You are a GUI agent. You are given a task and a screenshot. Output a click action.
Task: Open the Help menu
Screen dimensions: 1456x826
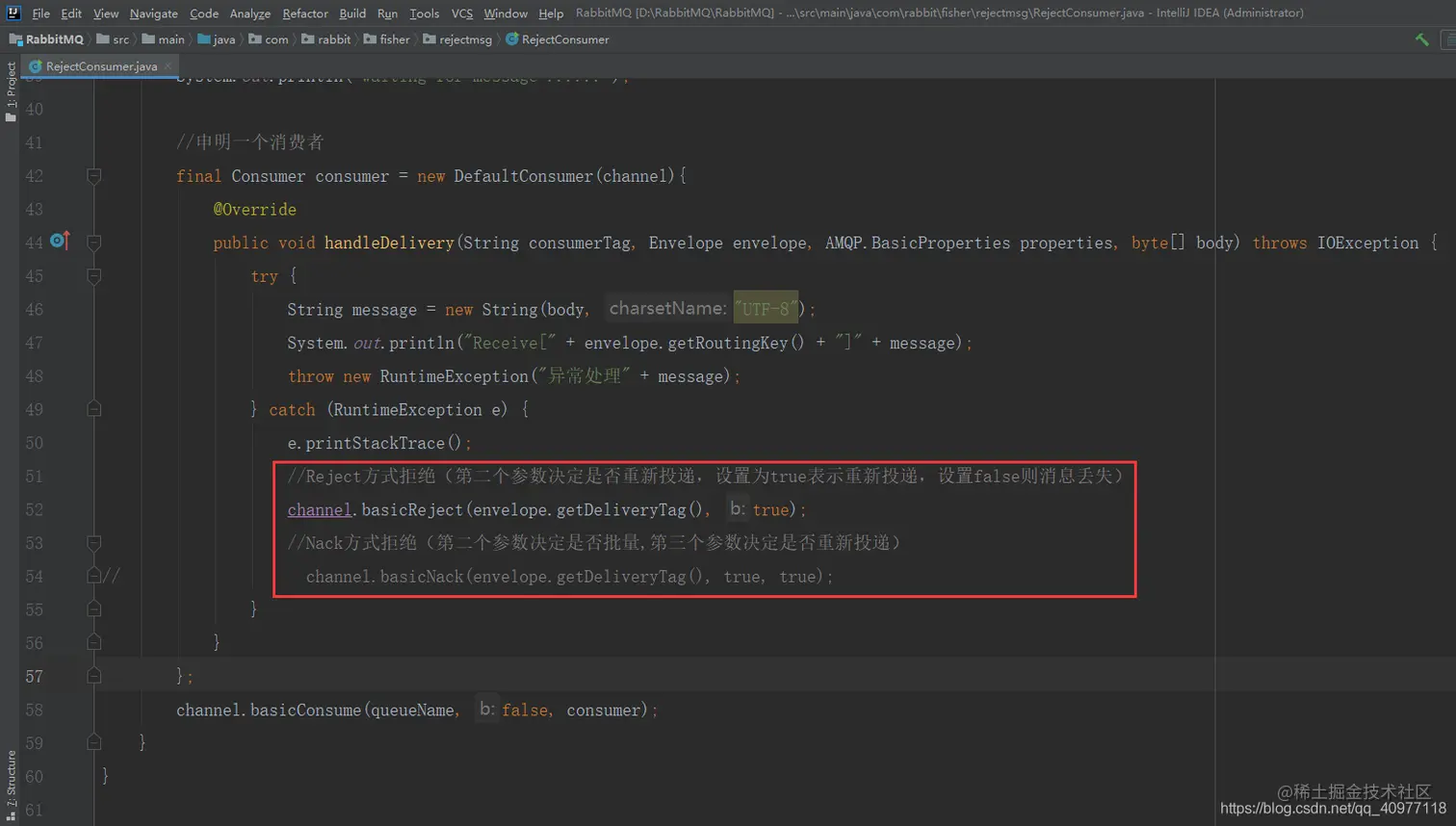(x=551, y=13)
